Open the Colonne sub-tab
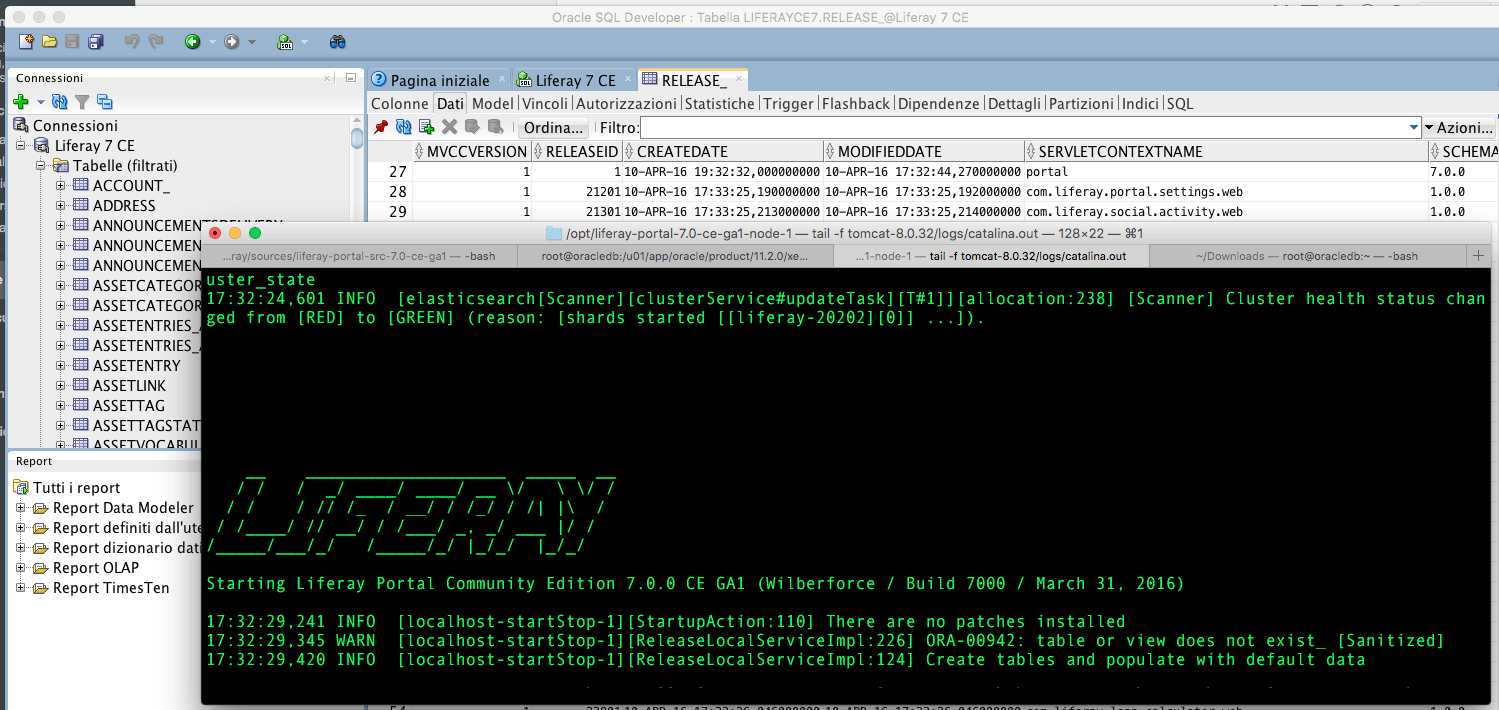 400,104
